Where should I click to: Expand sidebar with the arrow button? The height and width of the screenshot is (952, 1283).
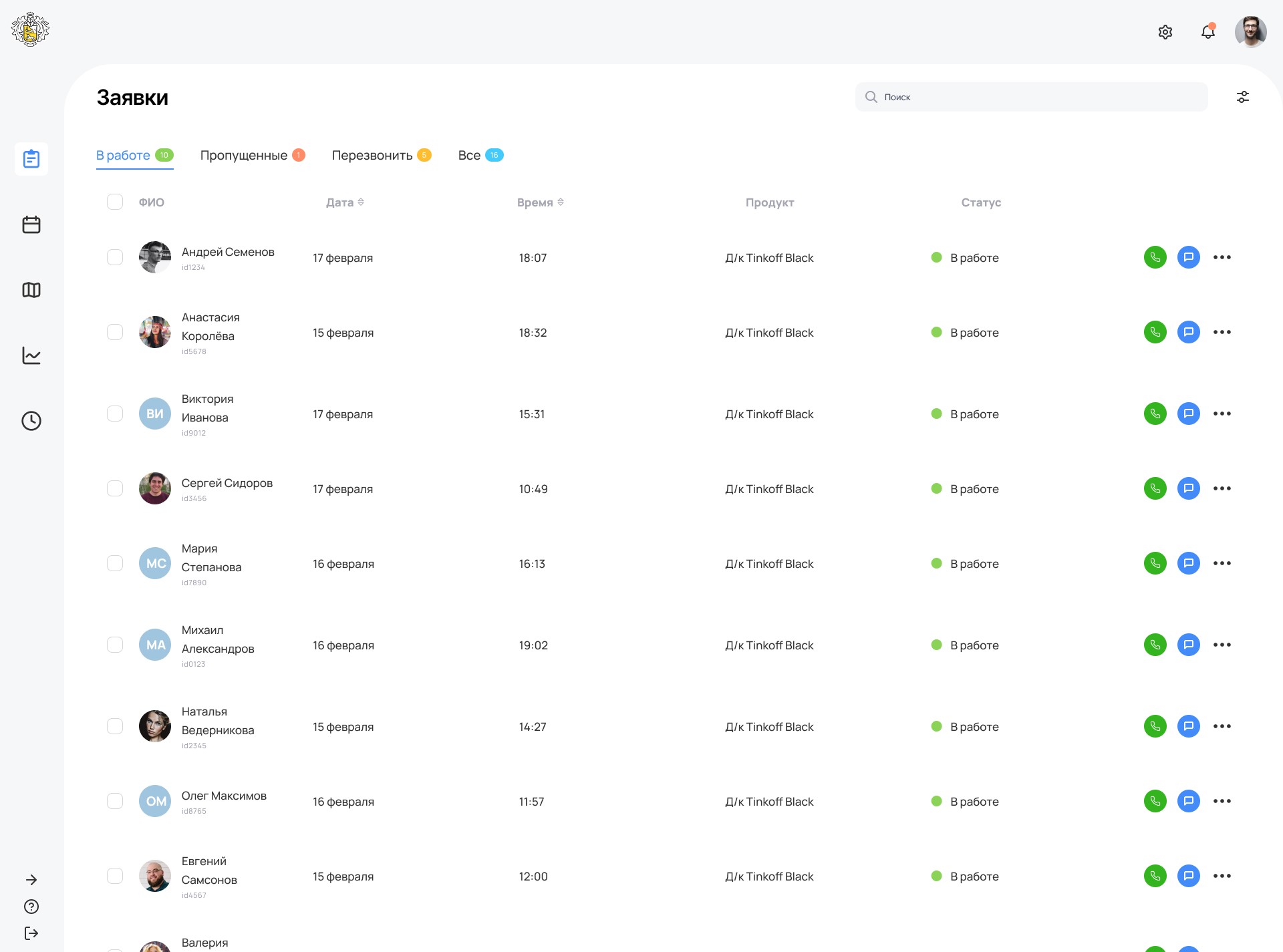(x=31, y=880)
